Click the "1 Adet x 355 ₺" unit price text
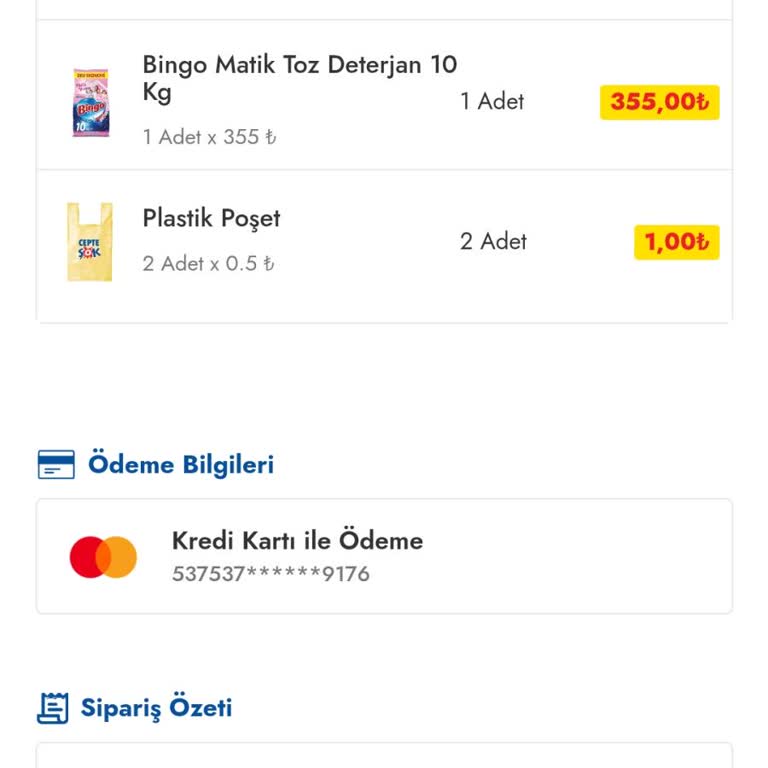 click(x=209, y=137)
